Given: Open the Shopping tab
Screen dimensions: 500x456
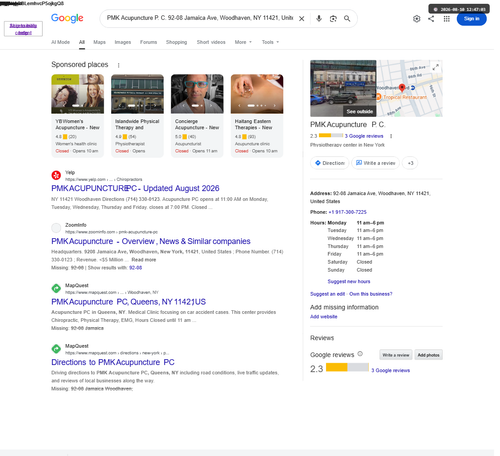Looking at the screenshot, I should point(176,42).
